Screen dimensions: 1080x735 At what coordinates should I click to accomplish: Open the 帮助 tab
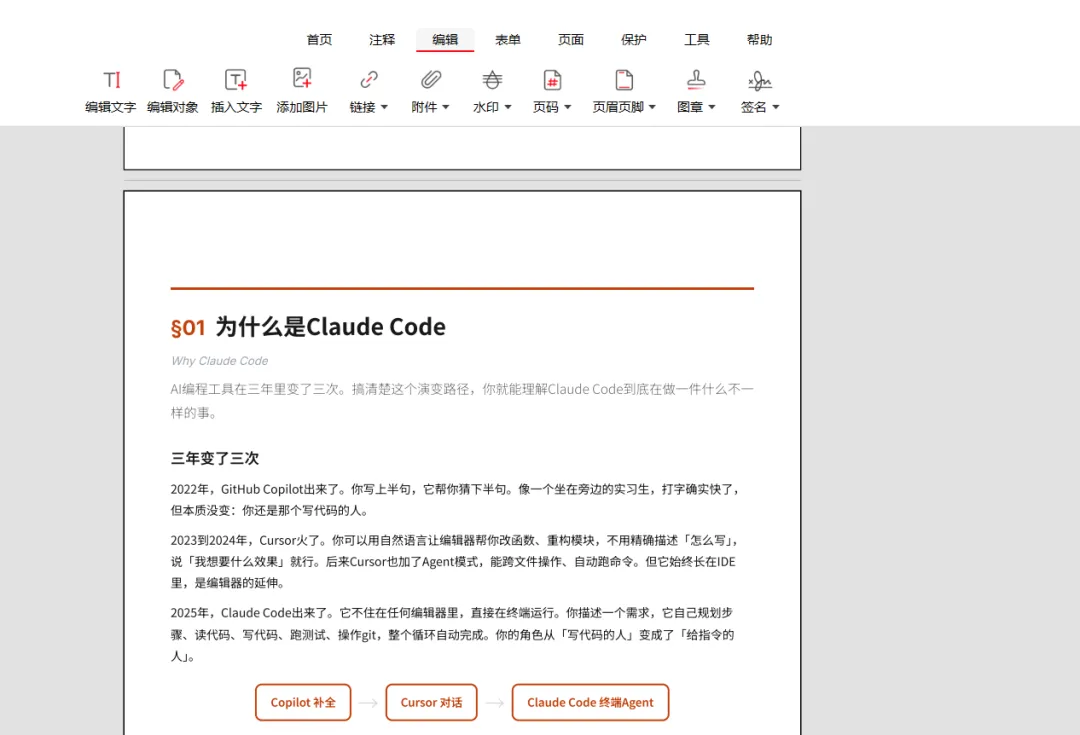(x=759, y=40)
